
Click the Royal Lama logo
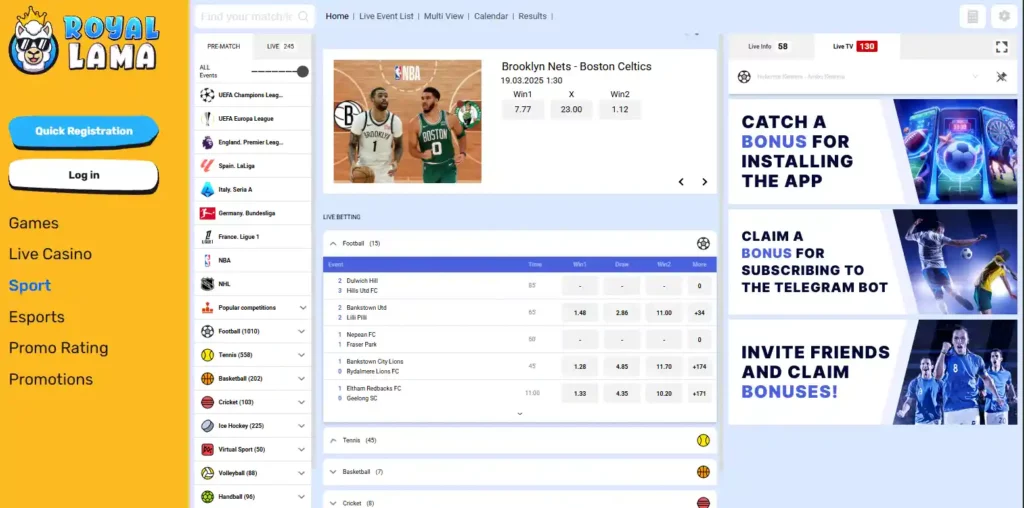(x=84, y=40)
